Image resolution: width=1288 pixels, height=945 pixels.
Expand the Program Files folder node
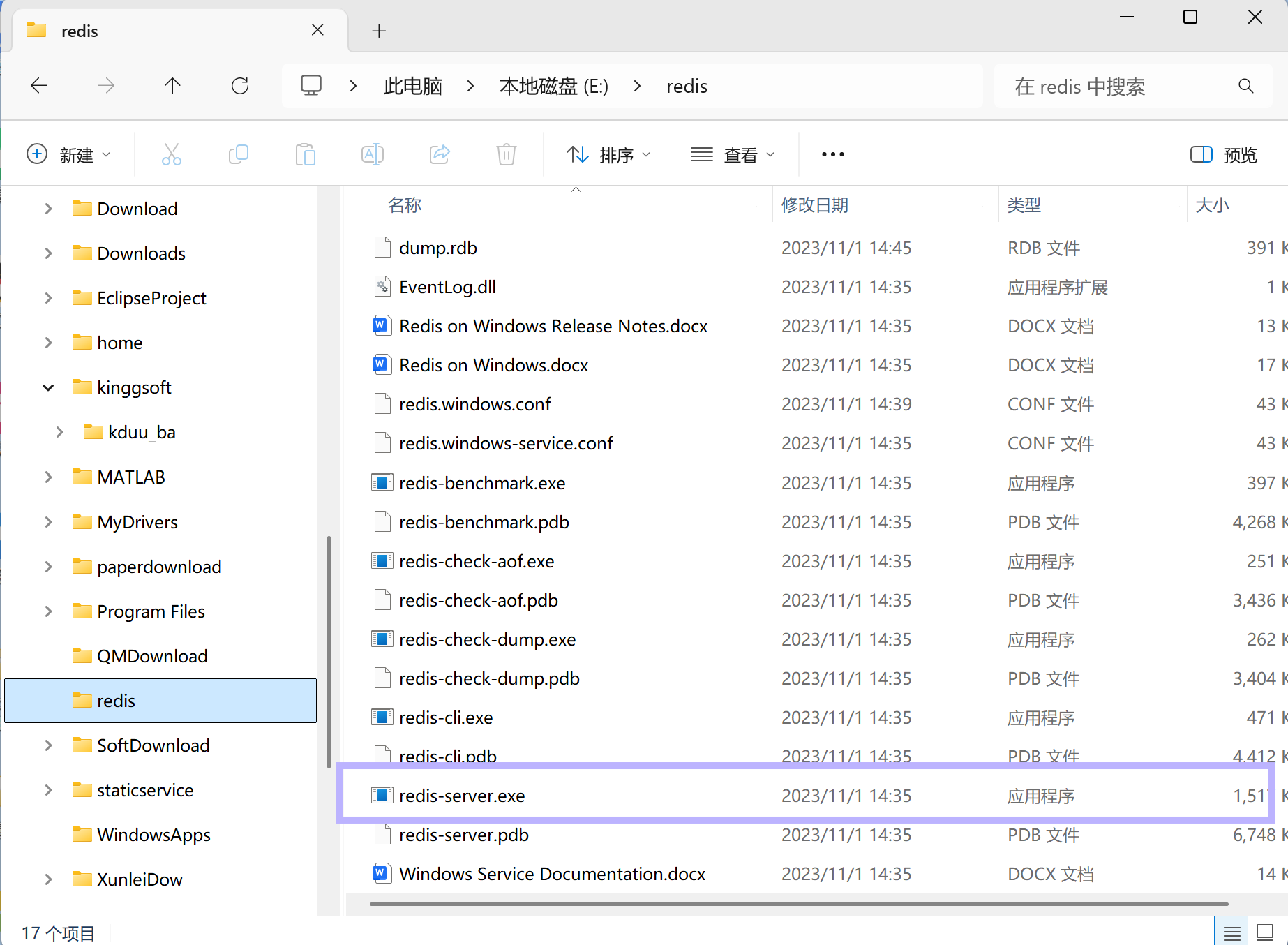(48, 611)
